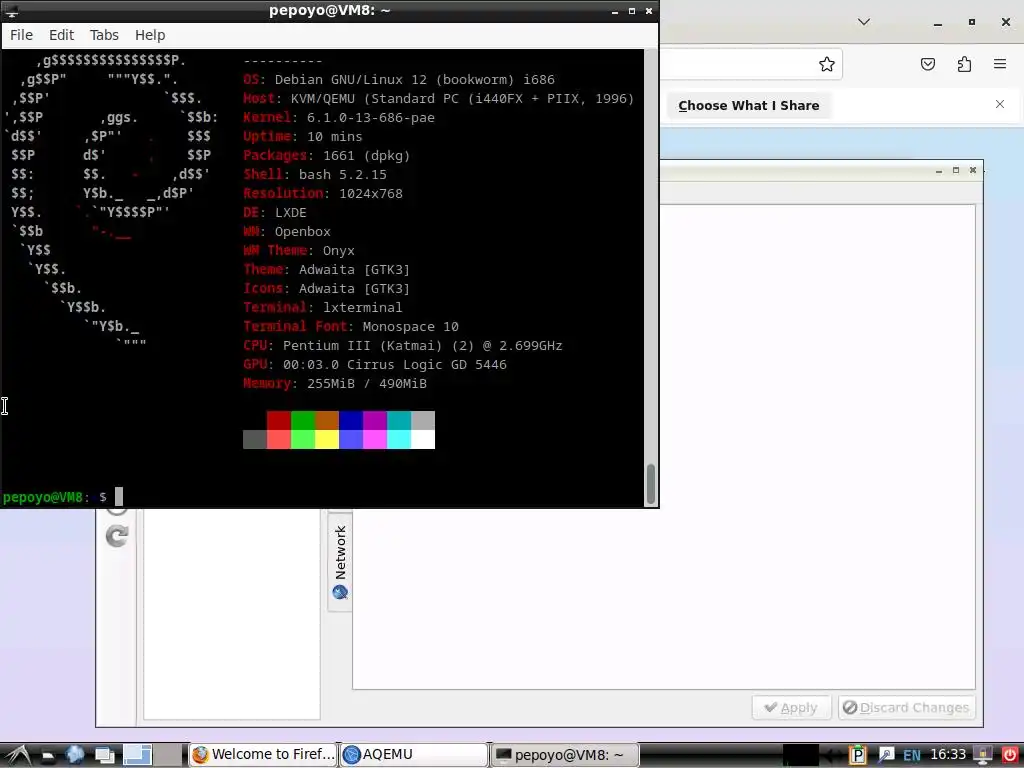Switch to AQEMU's vertical Network tab

[x=340, y=562]
